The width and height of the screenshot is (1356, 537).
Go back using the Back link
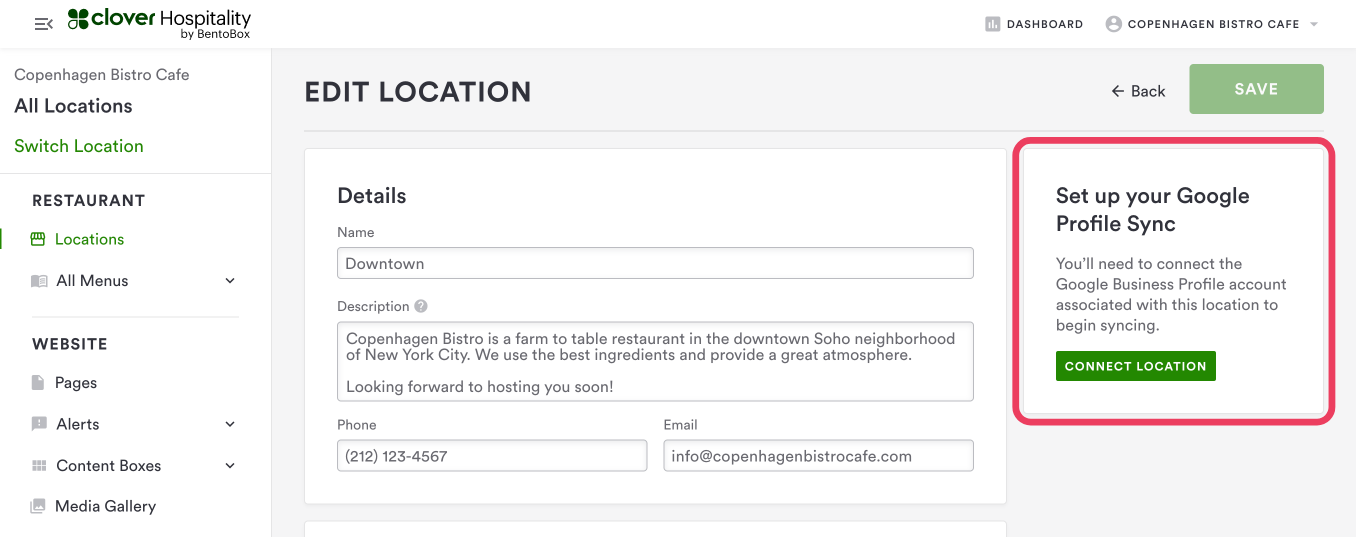[x=1138, y=91]
